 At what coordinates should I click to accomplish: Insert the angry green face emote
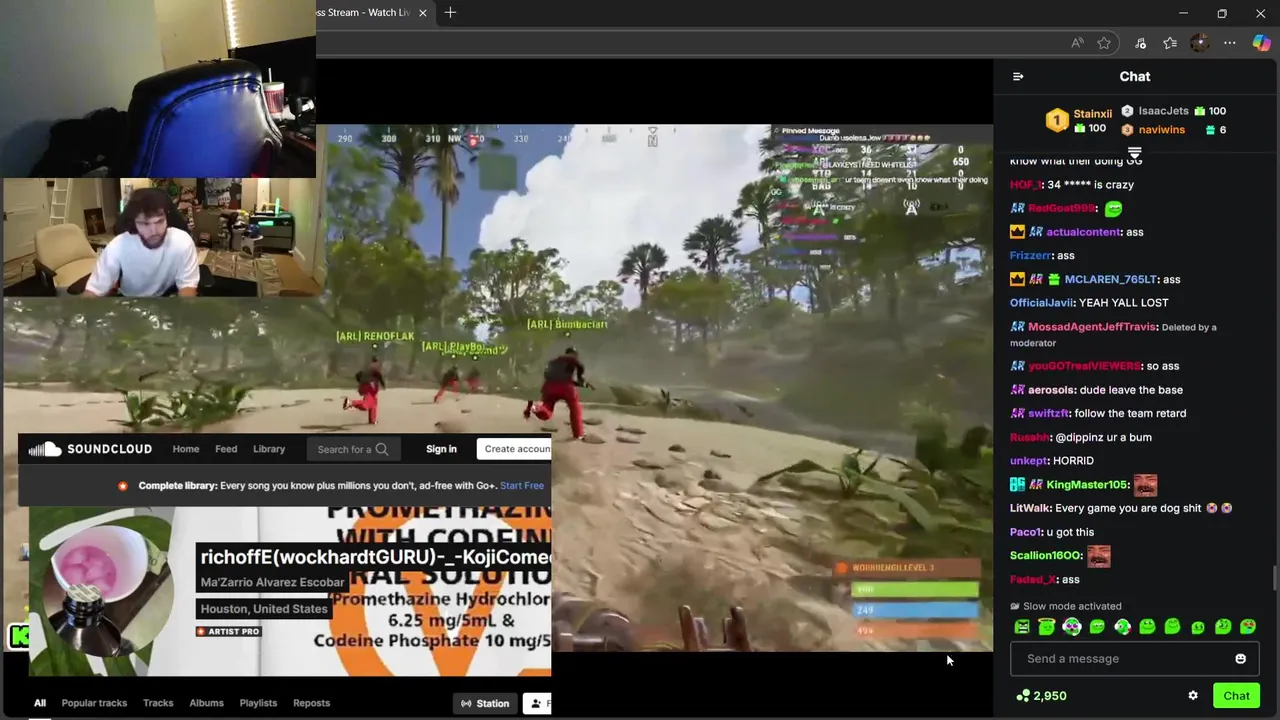1022,627
